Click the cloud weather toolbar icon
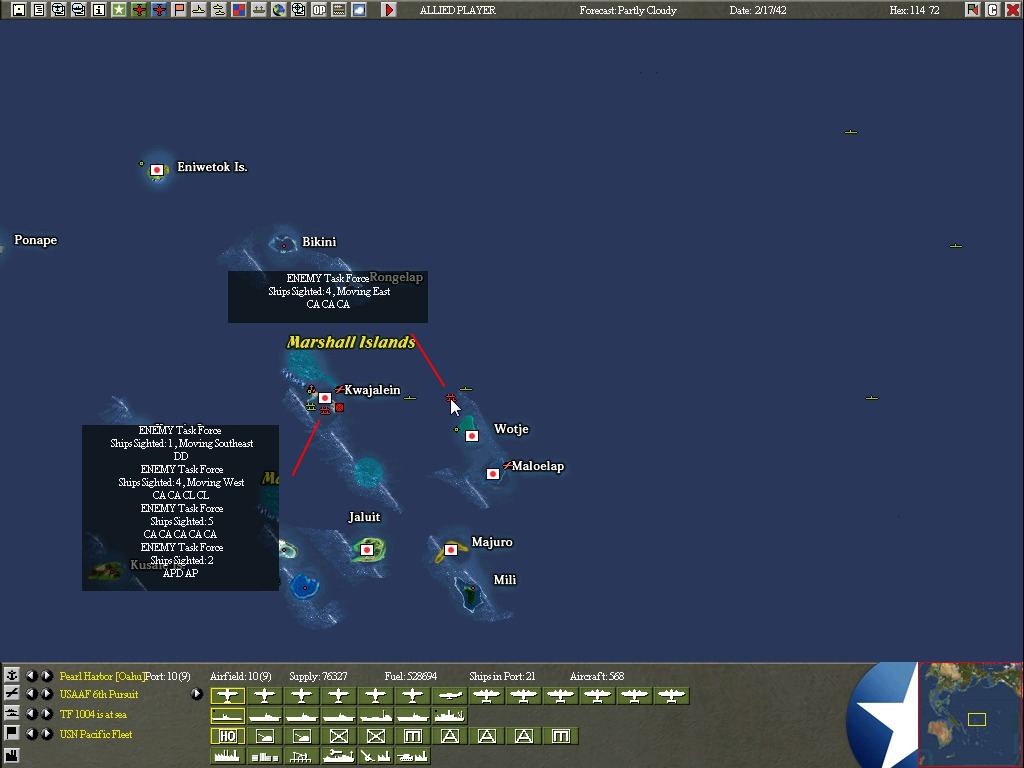This screenshot has width=1024, height=768. (x=359, y=10)
